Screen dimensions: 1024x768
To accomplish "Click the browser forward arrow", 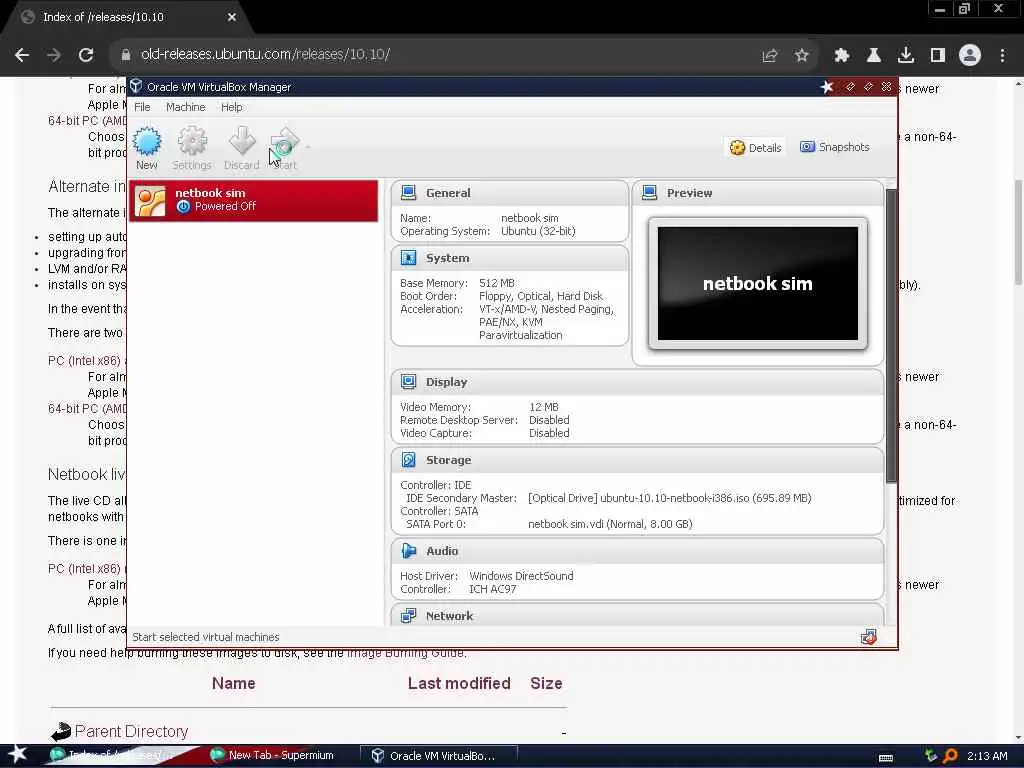I will click(x=54, y=55).
